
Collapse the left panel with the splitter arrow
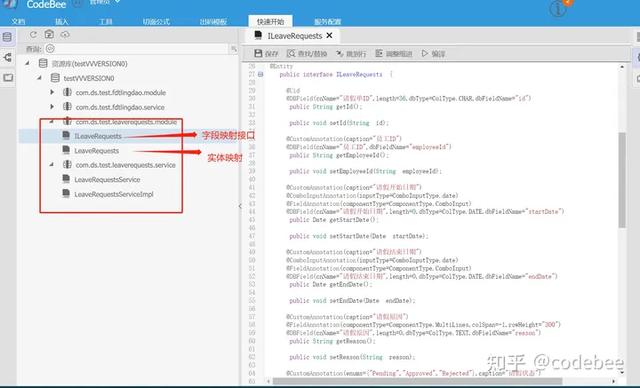point(240,206)
